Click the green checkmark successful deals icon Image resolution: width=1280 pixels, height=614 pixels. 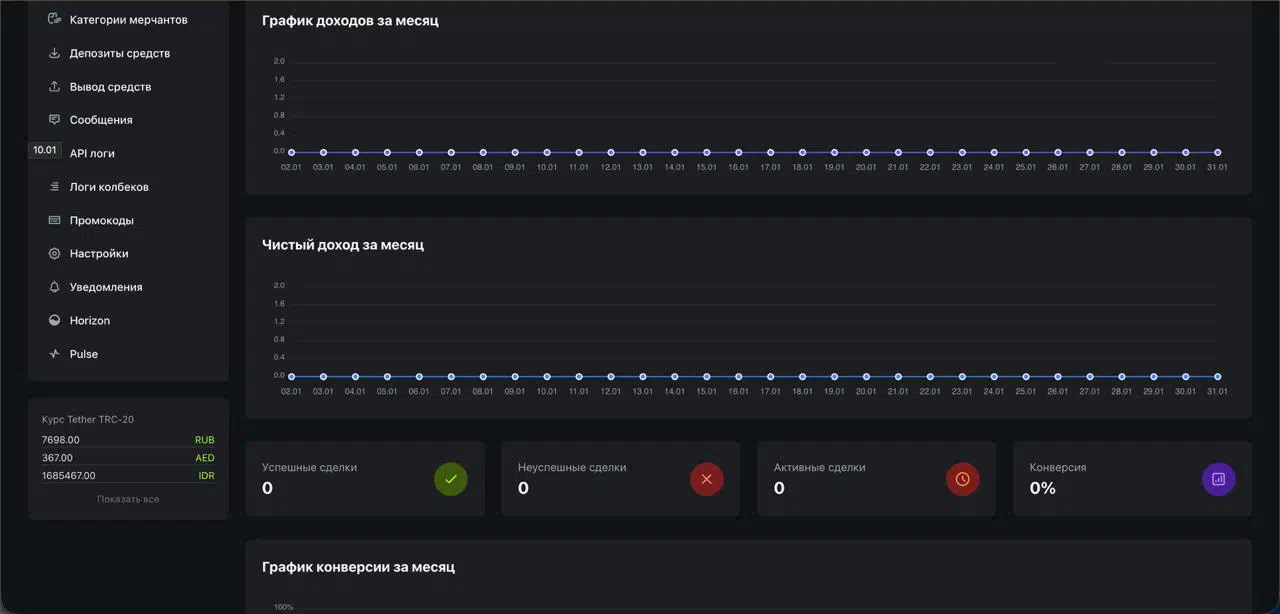450,479
